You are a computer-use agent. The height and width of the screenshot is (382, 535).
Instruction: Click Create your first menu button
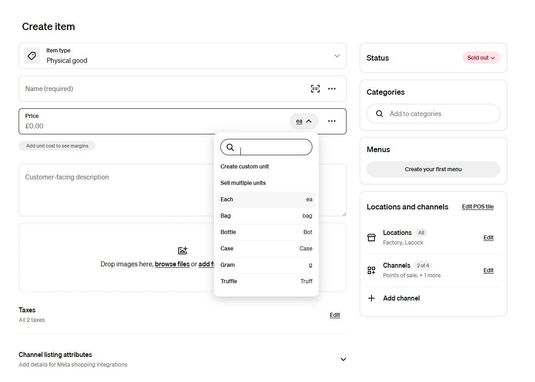(433, 169)
